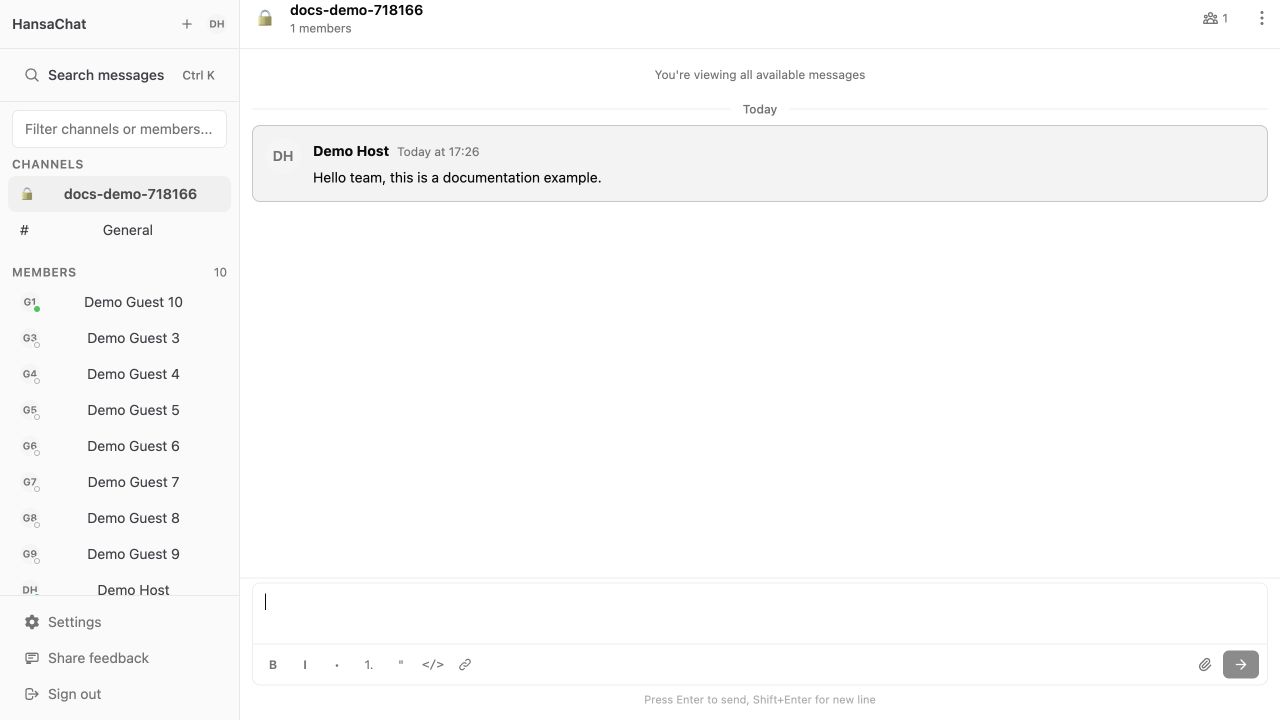The image size is (1280, 720).
Task: Click the Settings gear icon
Action: (x=32, y=622)
